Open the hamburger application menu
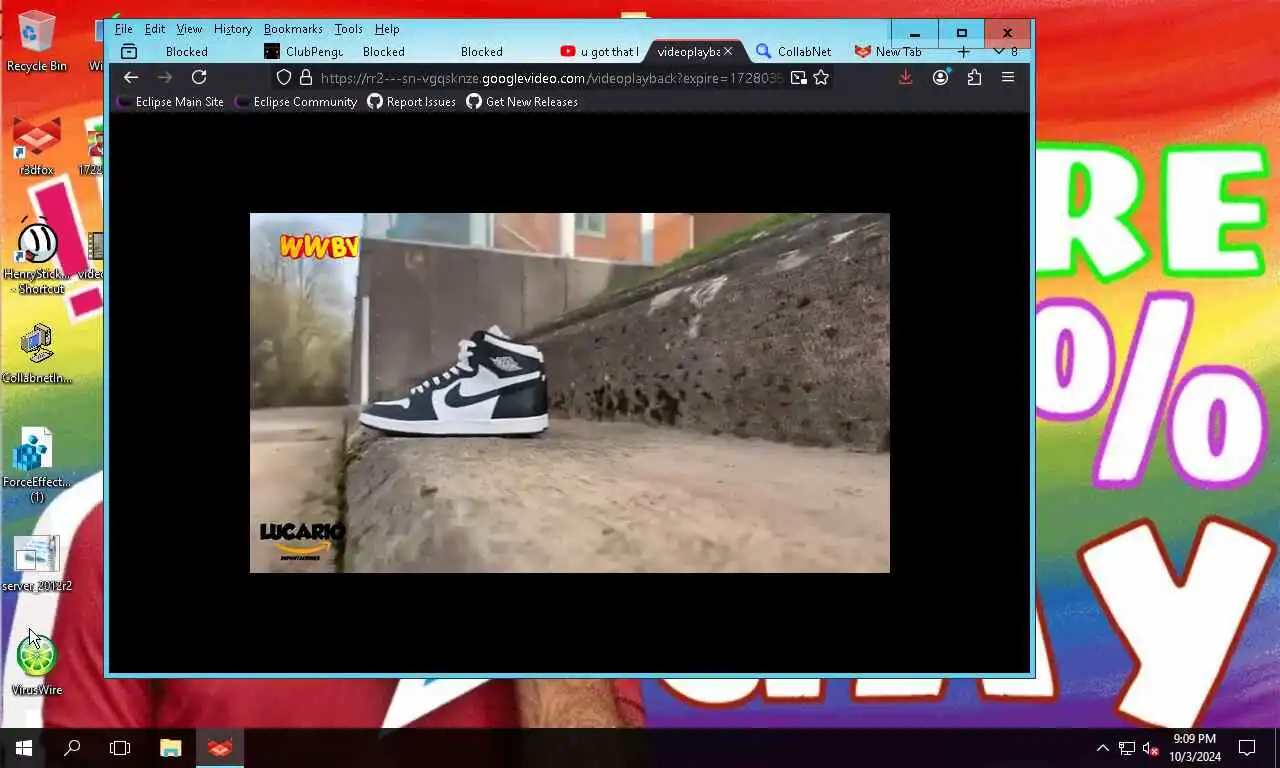This screenshot has width=1280, height=768. coord(1008,77)
